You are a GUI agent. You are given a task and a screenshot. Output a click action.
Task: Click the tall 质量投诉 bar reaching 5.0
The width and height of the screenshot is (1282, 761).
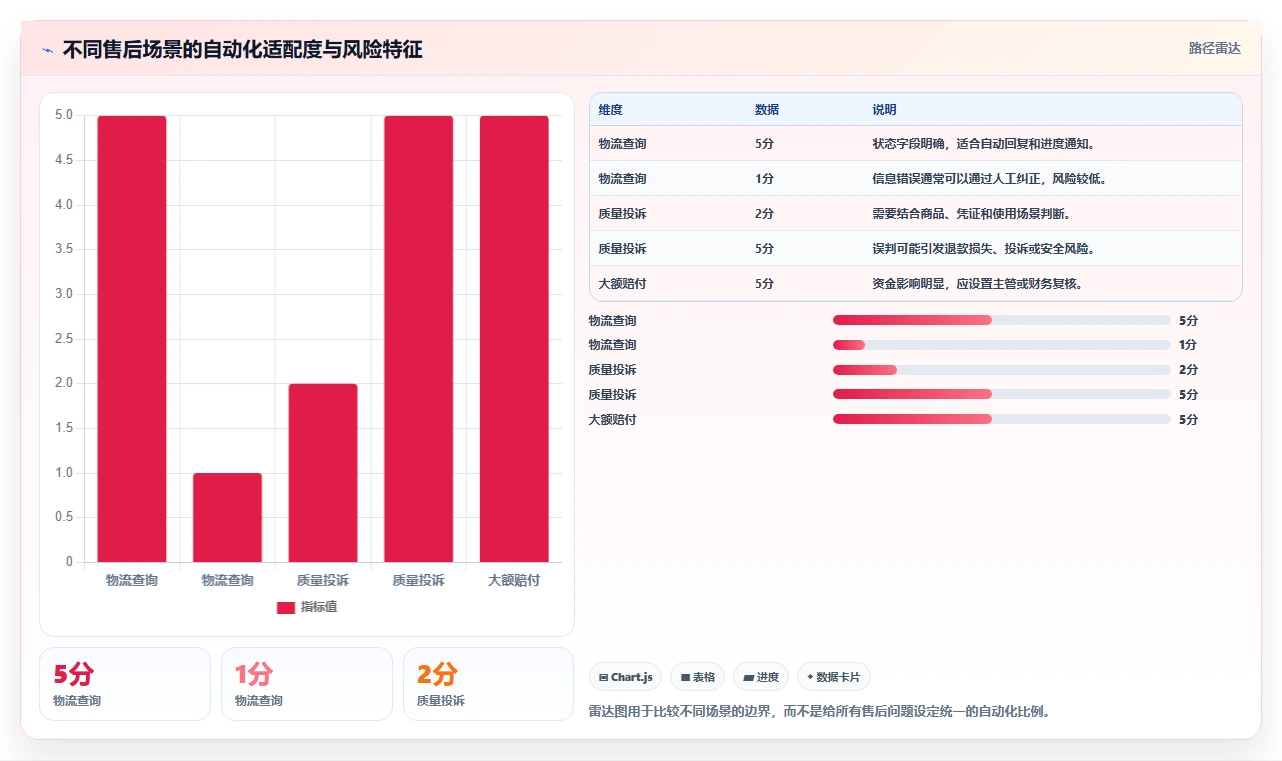[419, 339]
